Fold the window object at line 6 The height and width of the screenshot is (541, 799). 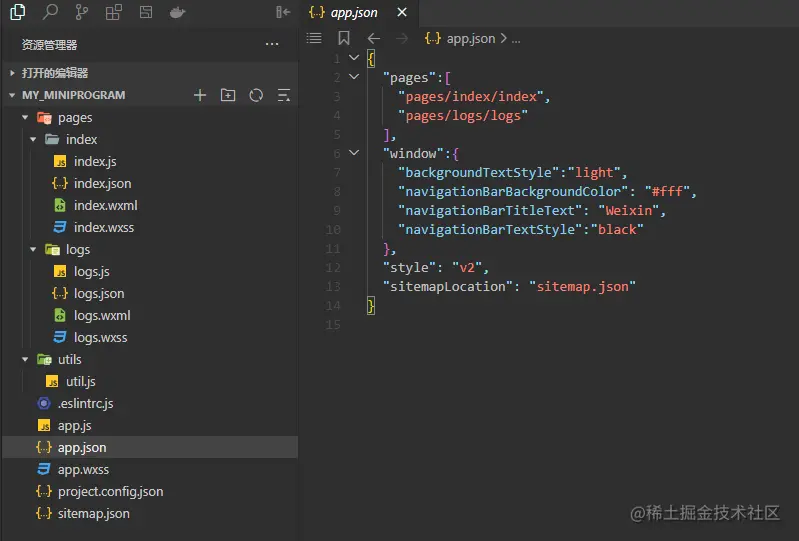(354, 153)
